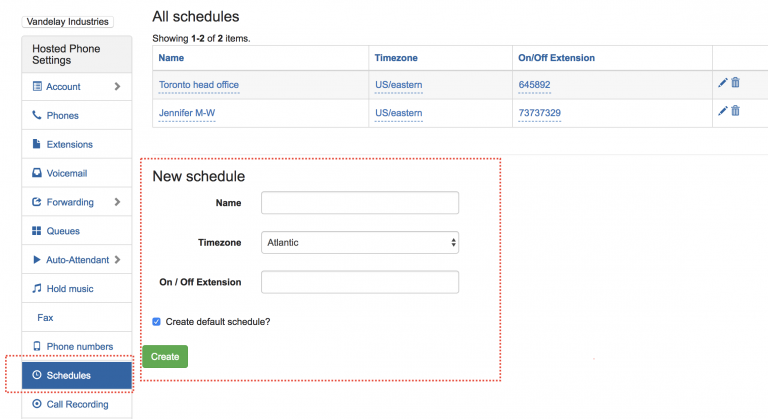The width and height of the screenshot is (768, 419).
Task: Open Fax menu item
Action: (77, 318)
